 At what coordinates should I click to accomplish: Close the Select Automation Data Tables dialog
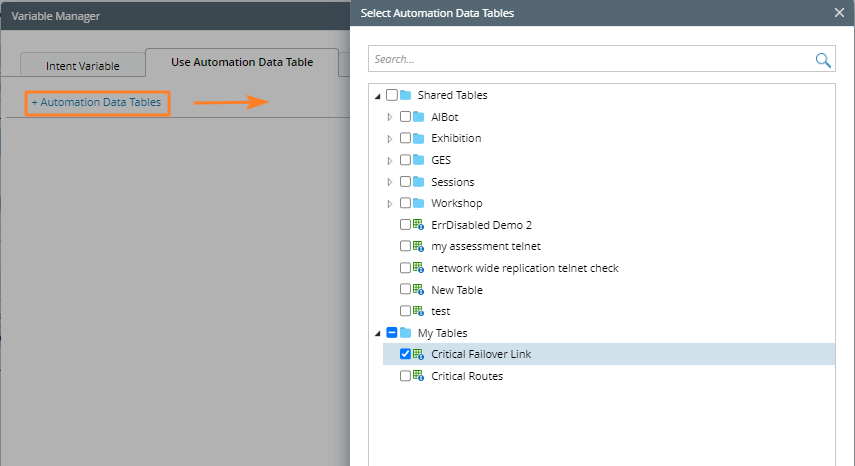[x=839, y=13]
